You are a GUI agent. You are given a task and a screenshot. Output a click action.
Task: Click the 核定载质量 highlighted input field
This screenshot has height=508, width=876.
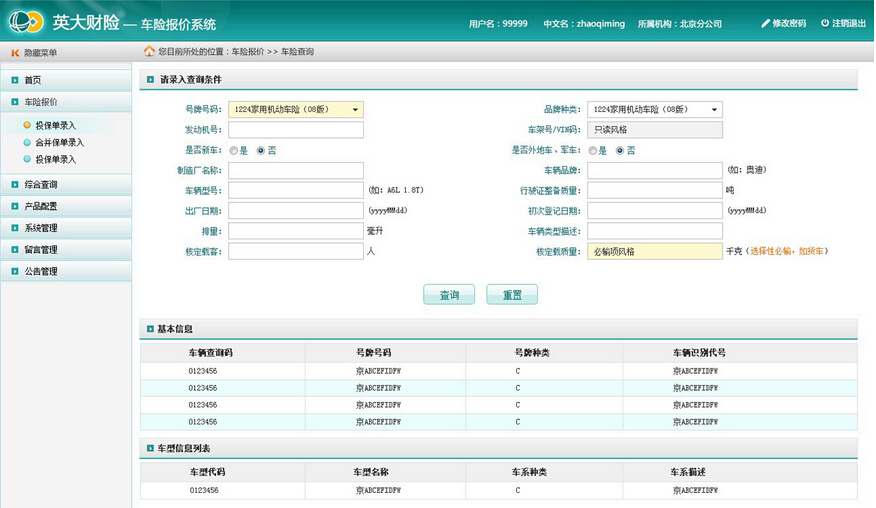(x=655, y=251)
